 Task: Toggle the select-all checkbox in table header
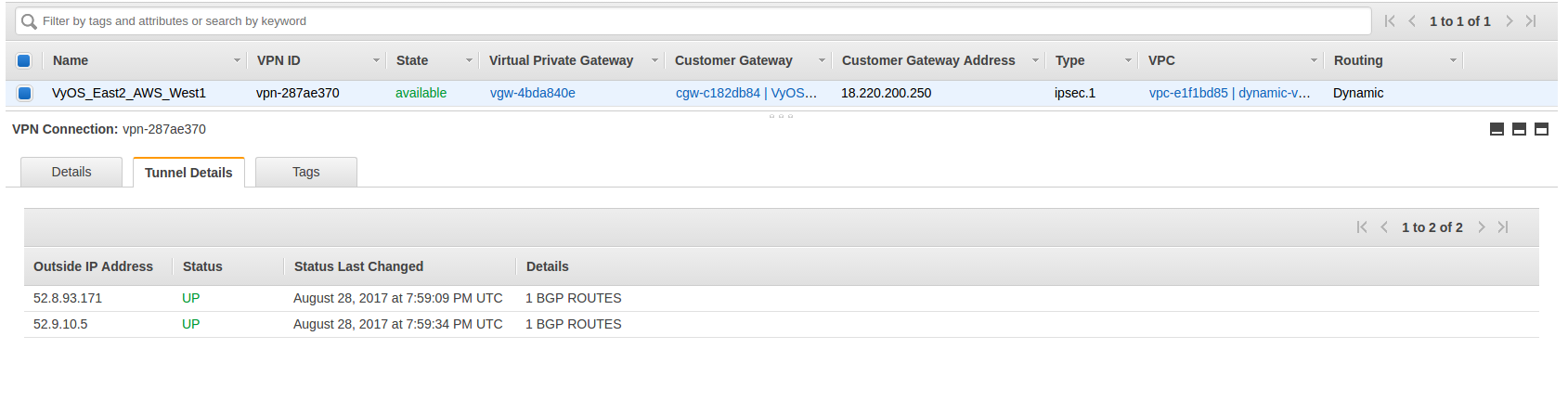24,60
